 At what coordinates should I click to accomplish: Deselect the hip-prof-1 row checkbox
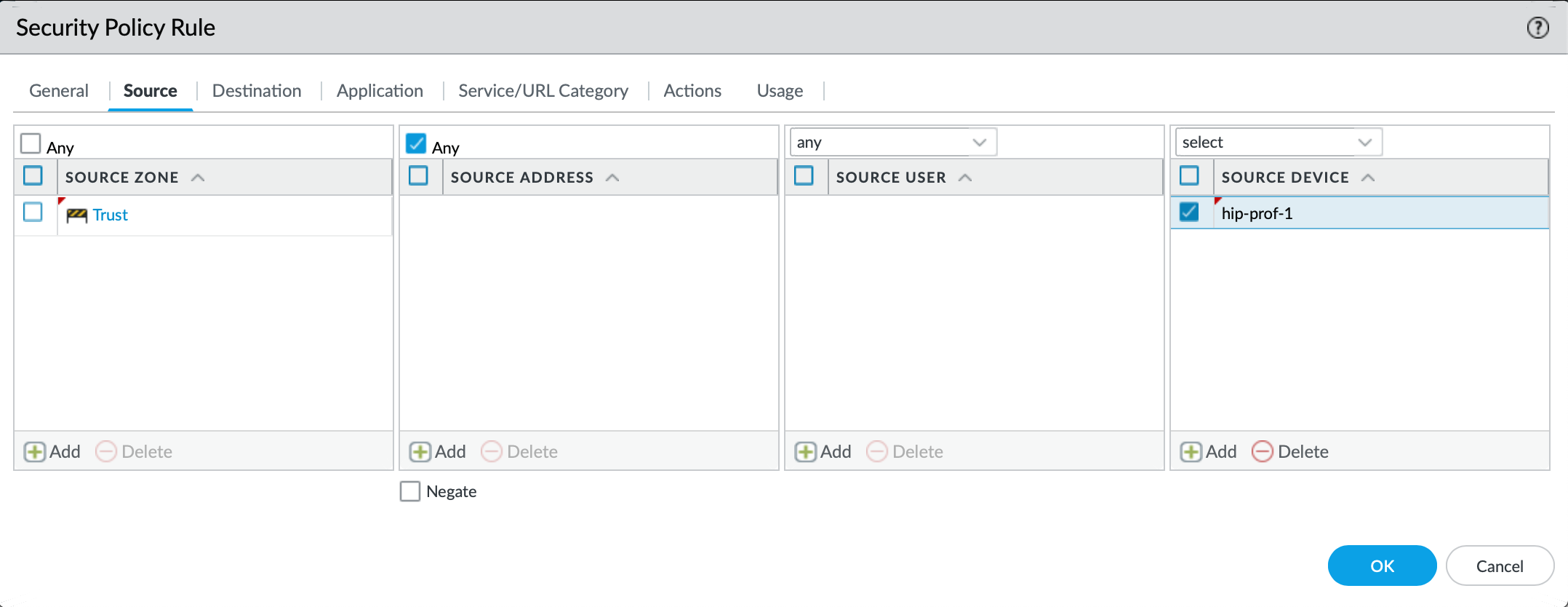1189,212
